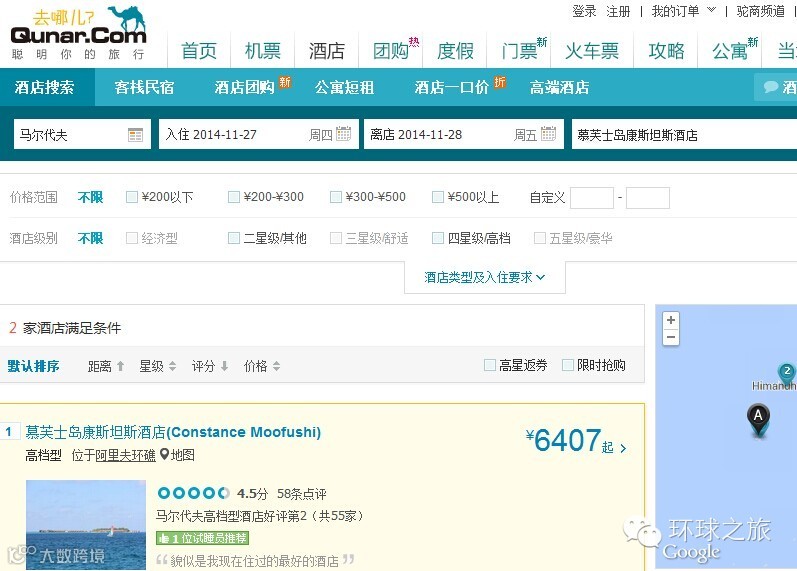The height and width of the screenshot is (571, 797).
Task: Open the 机票 main nav item
Action: coord(263,51)
